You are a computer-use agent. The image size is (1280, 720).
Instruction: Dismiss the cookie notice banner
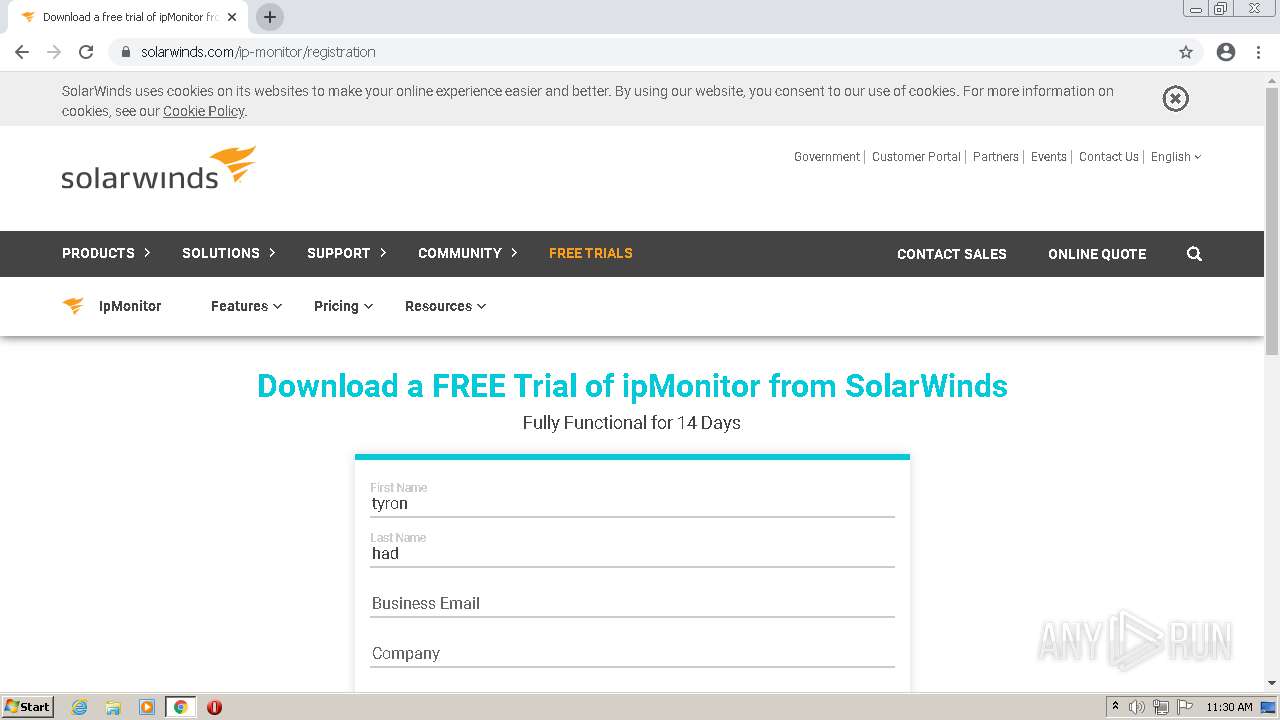tap(1176, 98)
